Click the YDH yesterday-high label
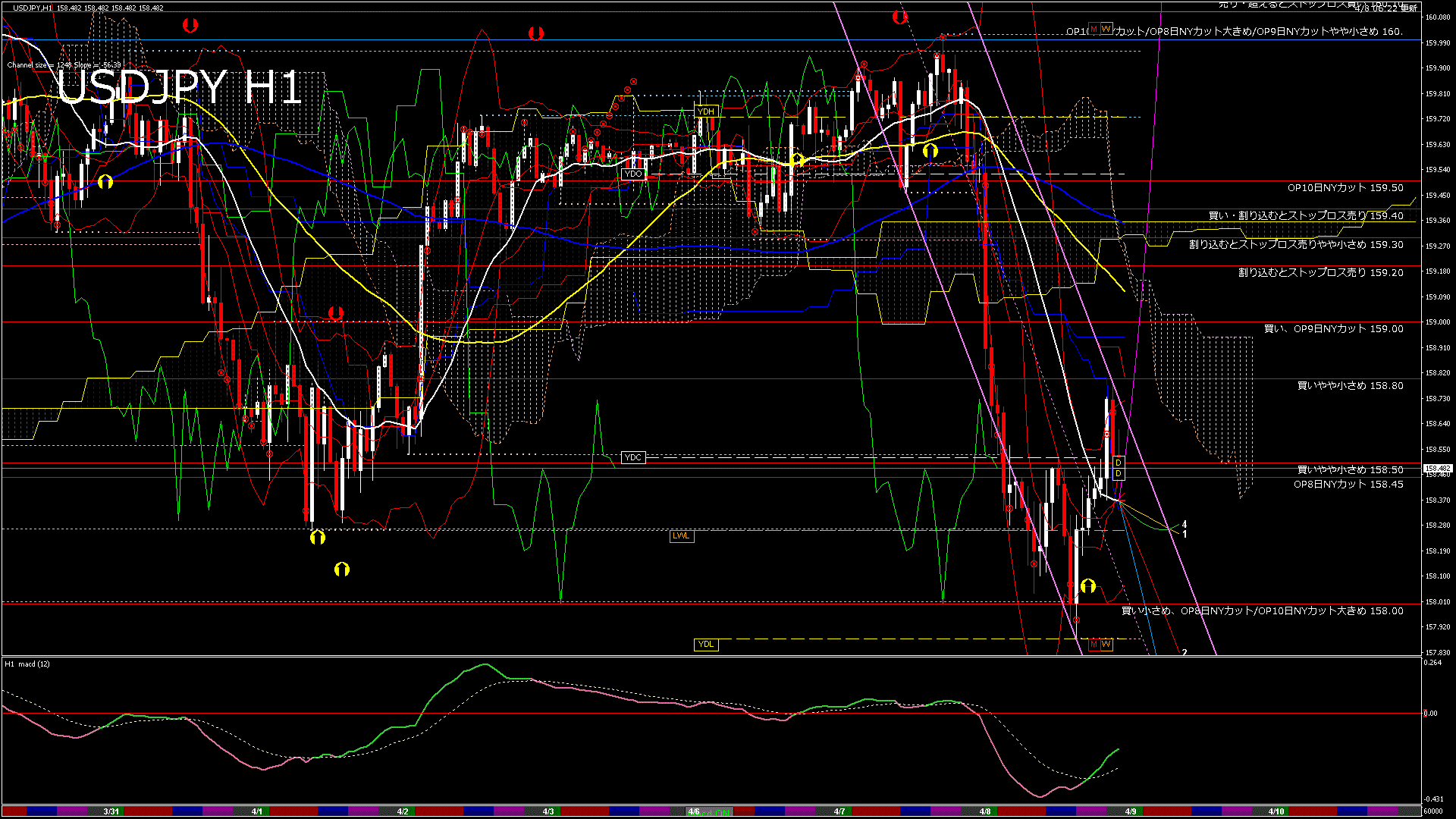Screen dimensions: 1456x819 click(x=706, y=111)
